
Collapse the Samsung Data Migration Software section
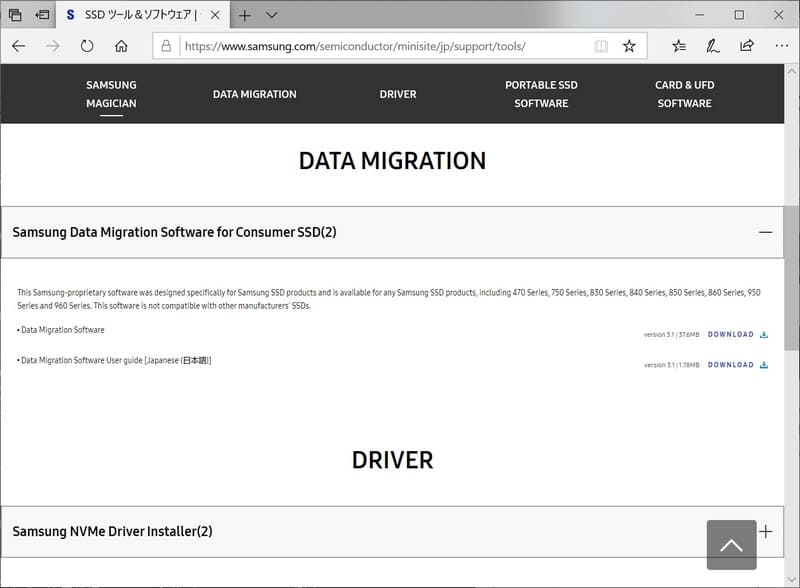765,231
